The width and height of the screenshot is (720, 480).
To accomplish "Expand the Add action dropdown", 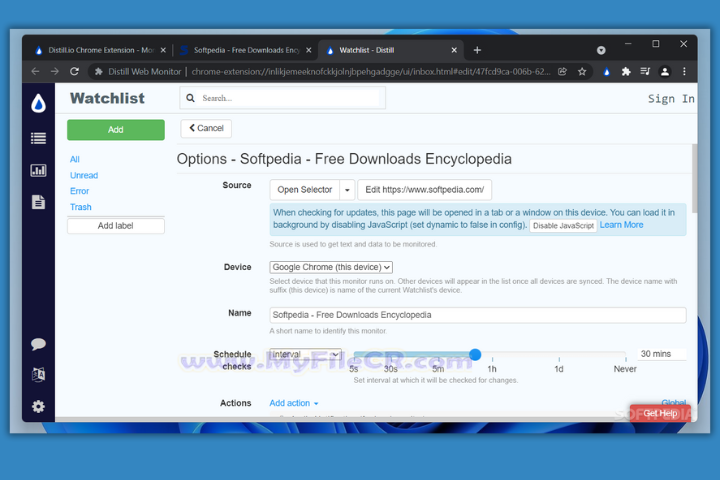I will pyautogui.click(x=293, y=403).
